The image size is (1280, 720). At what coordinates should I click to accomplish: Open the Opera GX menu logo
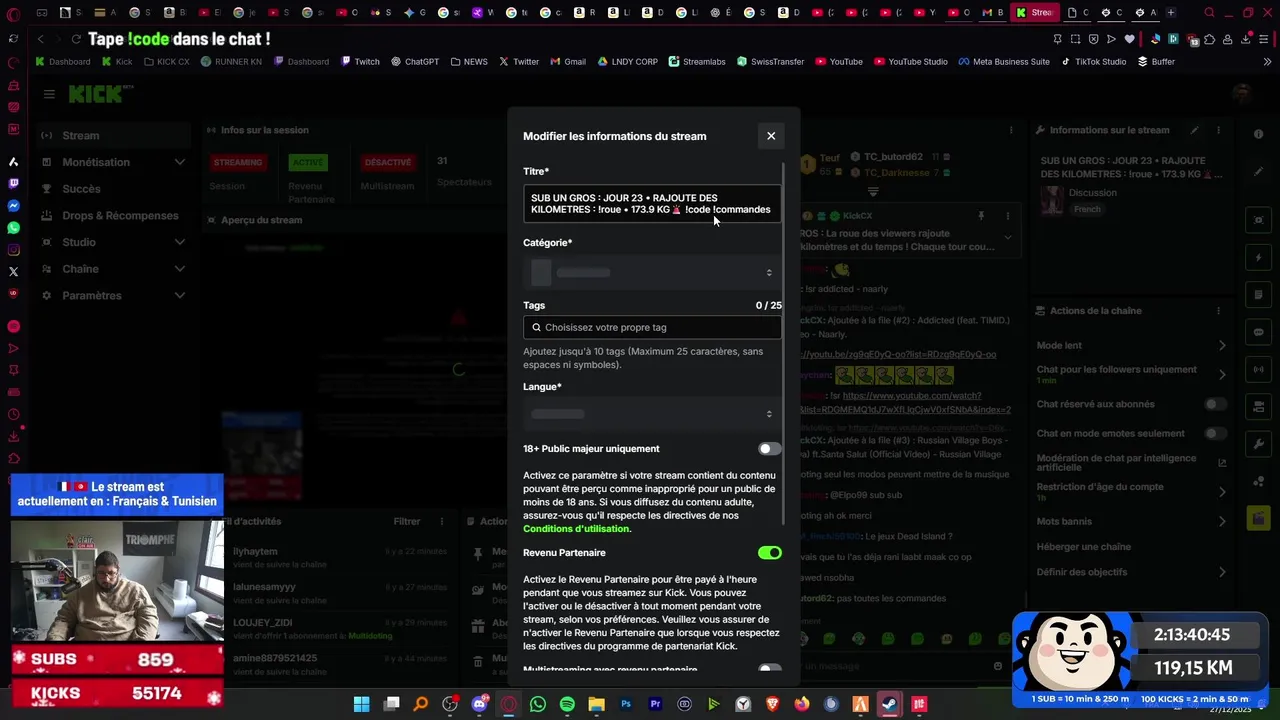(13, 14)
